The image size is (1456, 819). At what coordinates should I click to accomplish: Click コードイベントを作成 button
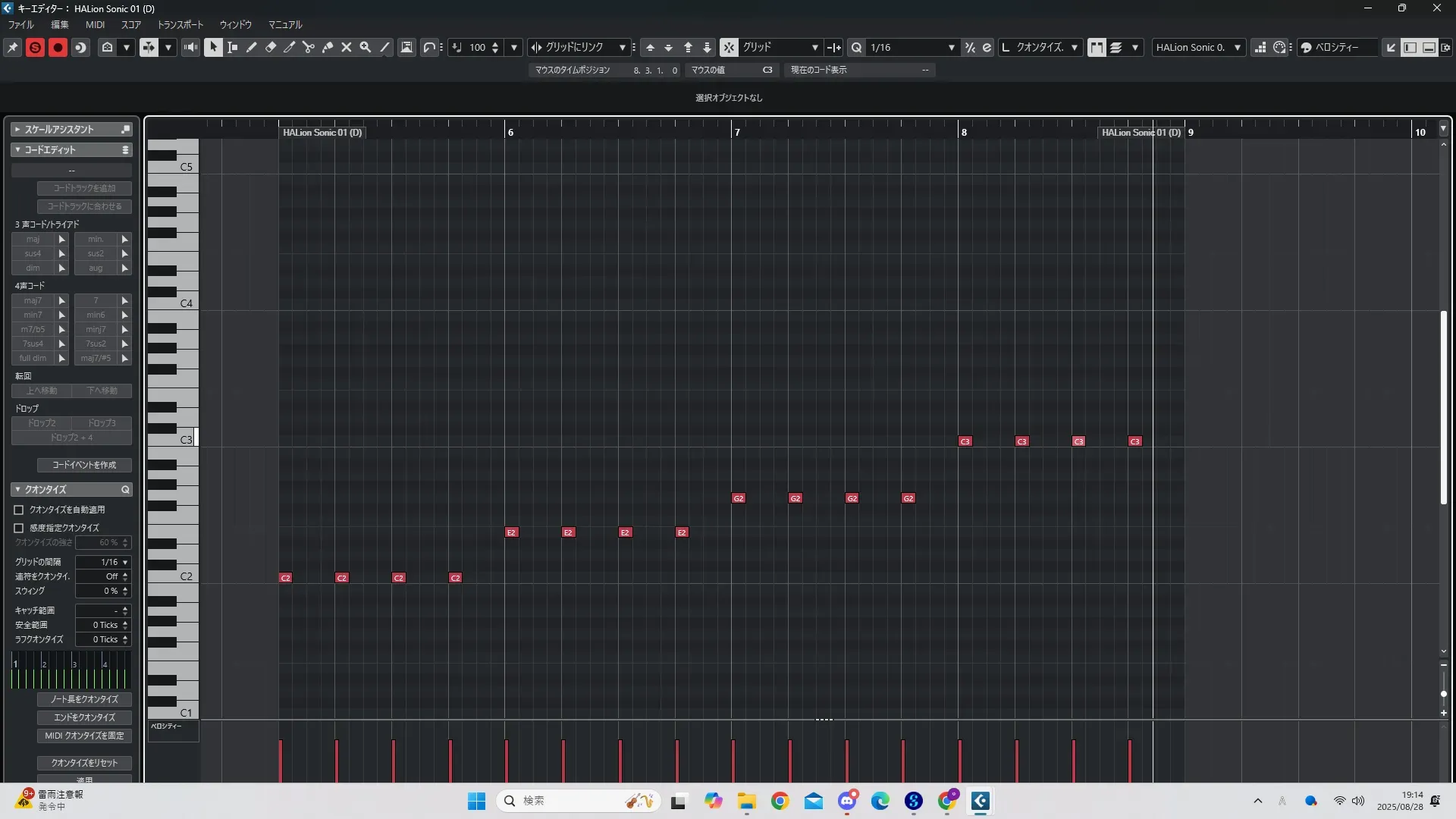click(84, 465)
